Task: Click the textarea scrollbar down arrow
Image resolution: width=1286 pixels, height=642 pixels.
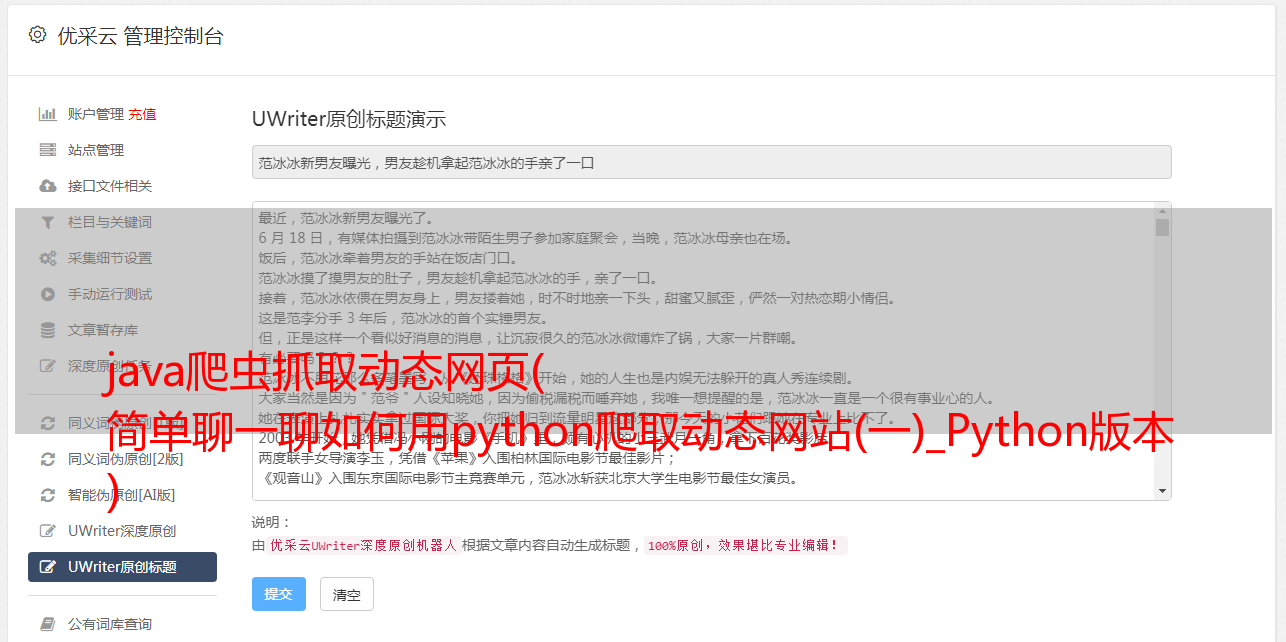Action: click(x=1162, y=491)
